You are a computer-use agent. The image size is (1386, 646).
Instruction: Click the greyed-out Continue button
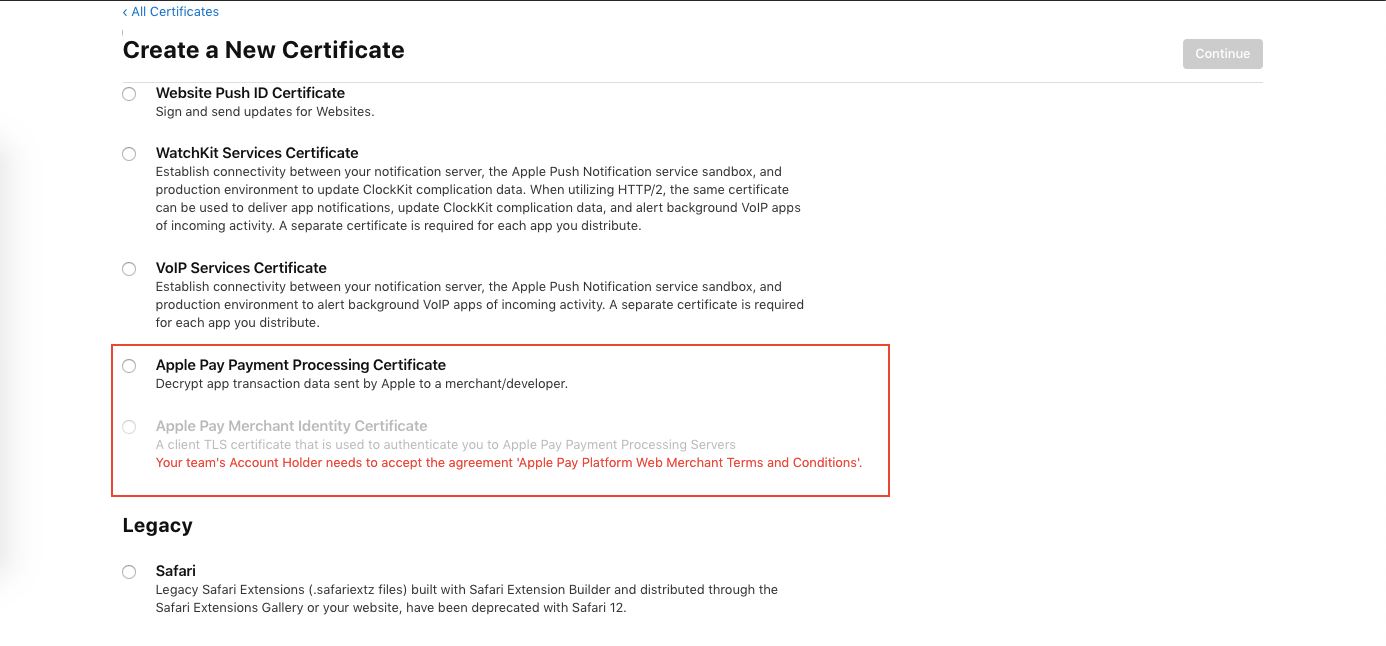(x=1222, y=54)
